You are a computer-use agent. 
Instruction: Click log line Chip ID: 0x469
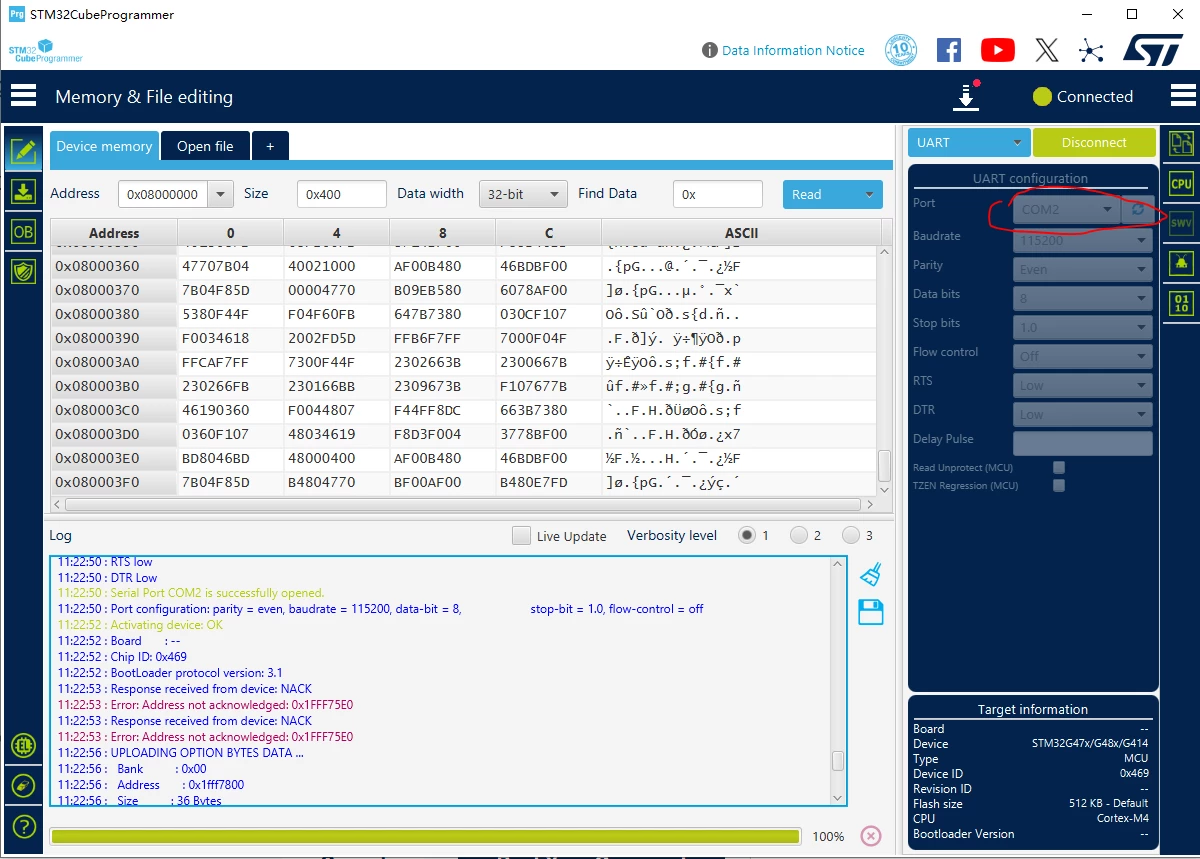point(122,657)
